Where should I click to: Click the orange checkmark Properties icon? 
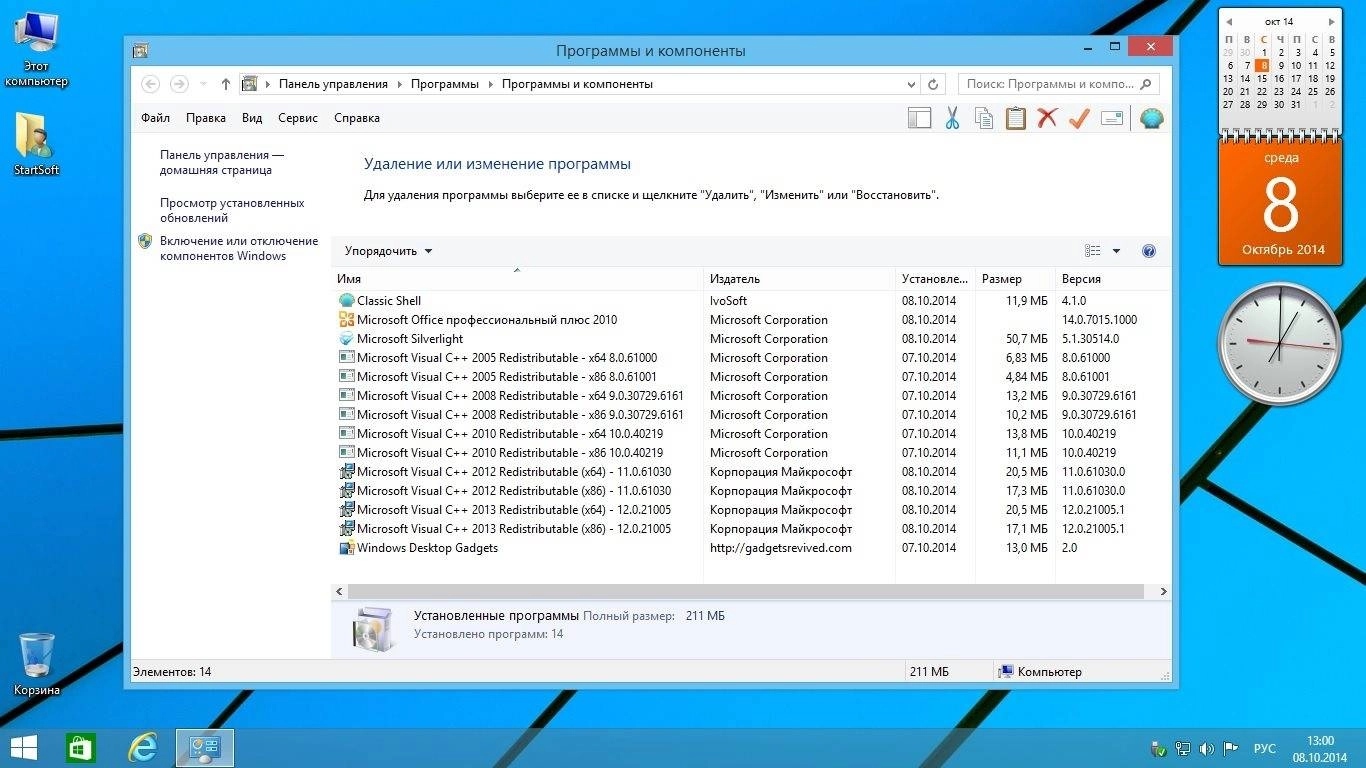point(1079,118)
